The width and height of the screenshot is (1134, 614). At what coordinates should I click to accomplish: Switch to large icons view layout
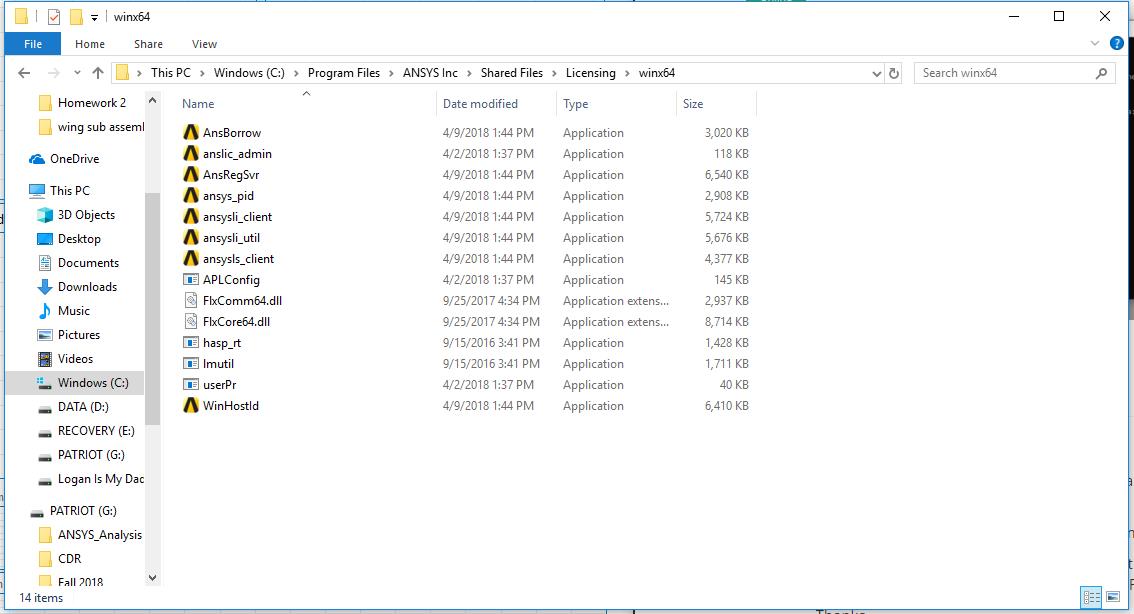click(x=1113, y=597)
